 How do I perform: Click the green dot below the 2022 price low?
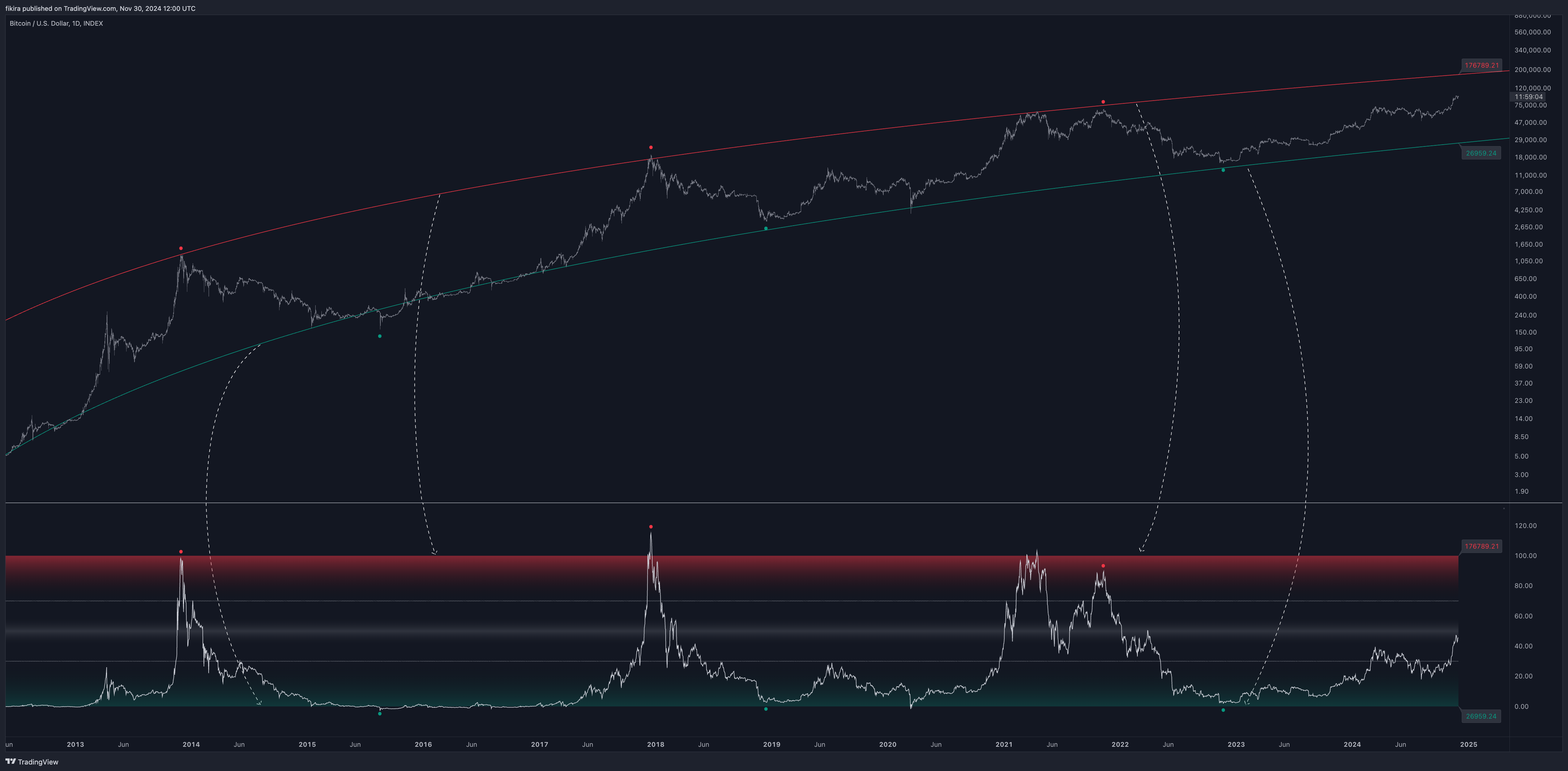pyautogui.click(x=1223, y=170)
